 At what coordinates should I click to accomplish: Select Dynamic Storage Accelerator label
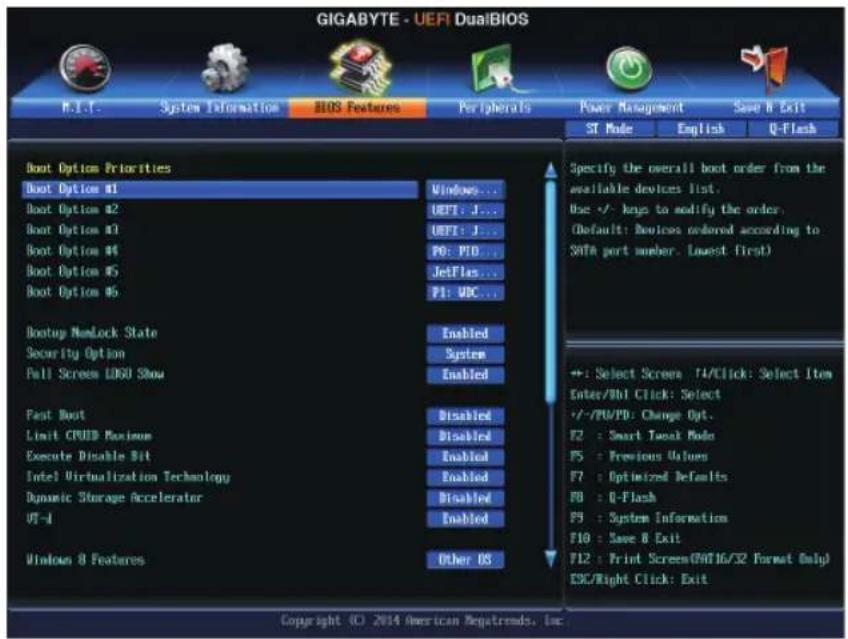coord(114,498)
